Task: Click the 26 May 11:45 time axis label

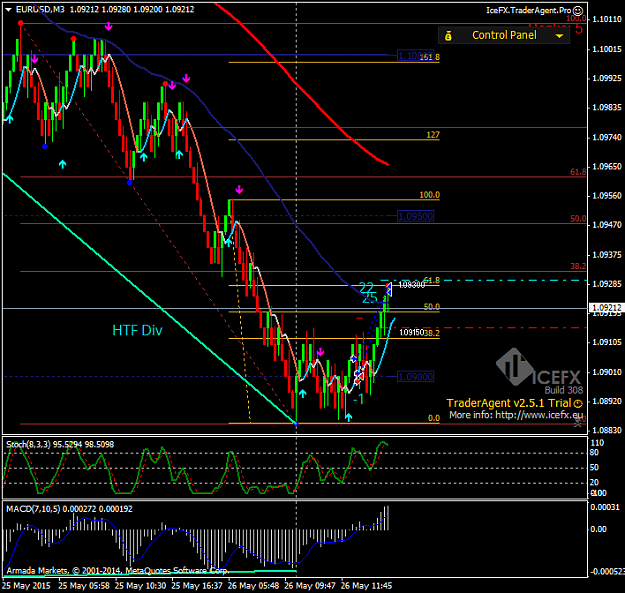Action: (366, 586)
